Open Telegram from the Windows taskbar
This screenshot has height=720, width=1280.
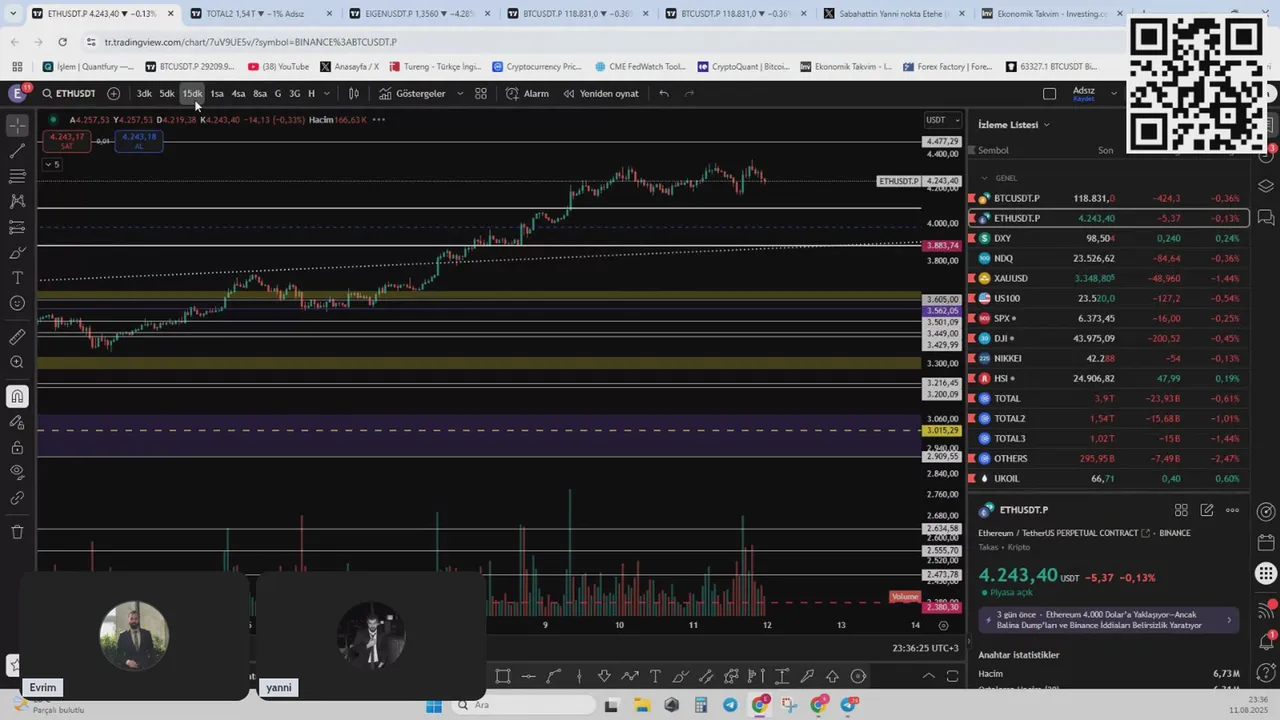coord(729,705)
